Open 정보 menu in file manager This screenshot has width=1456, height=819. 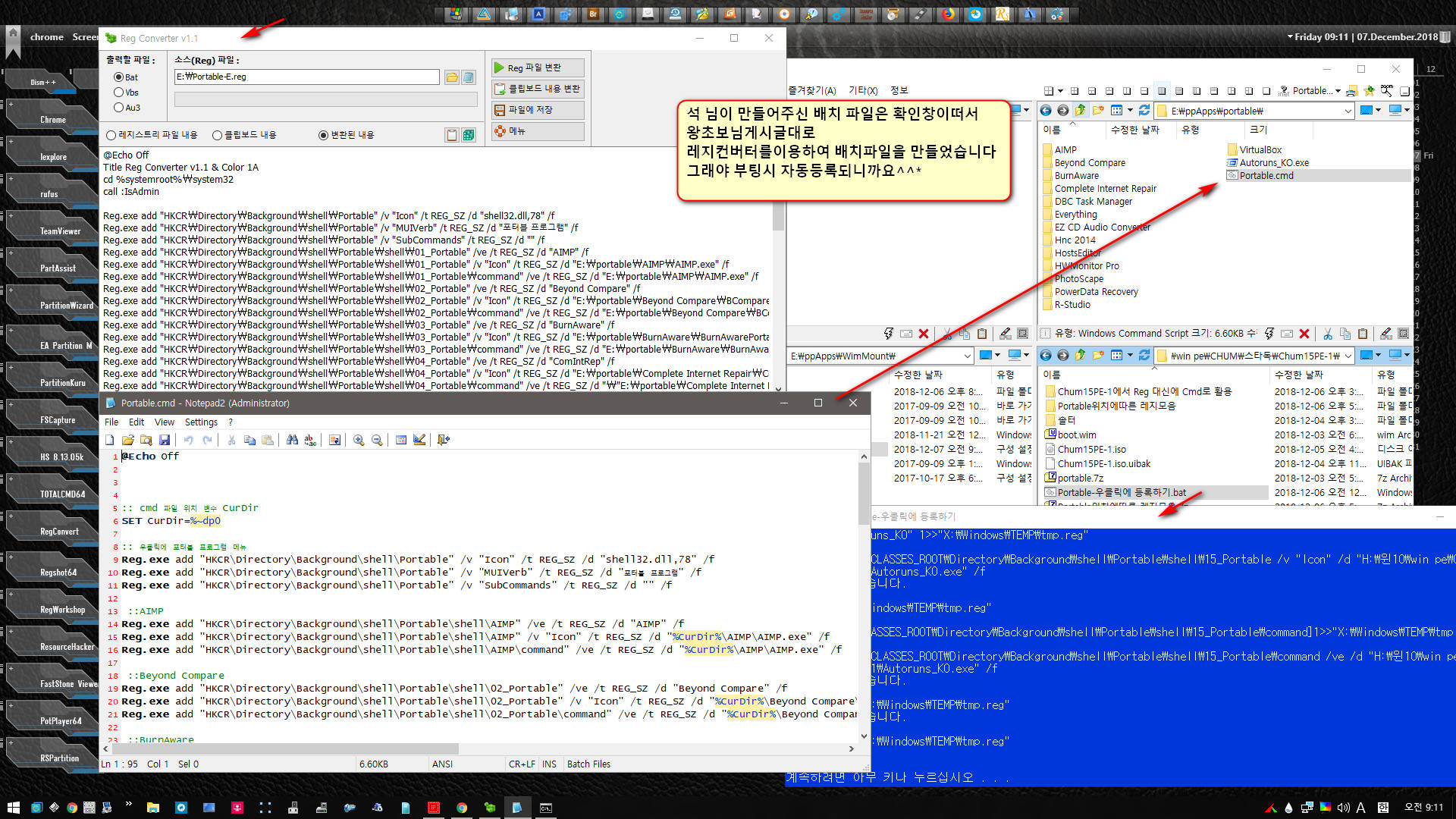tap(899, 91)
